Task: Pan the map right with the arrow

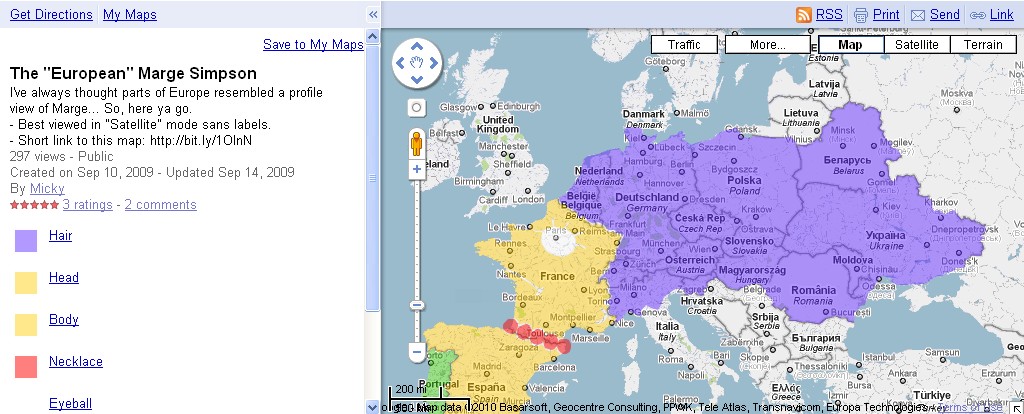Action: tap(434, 63)
